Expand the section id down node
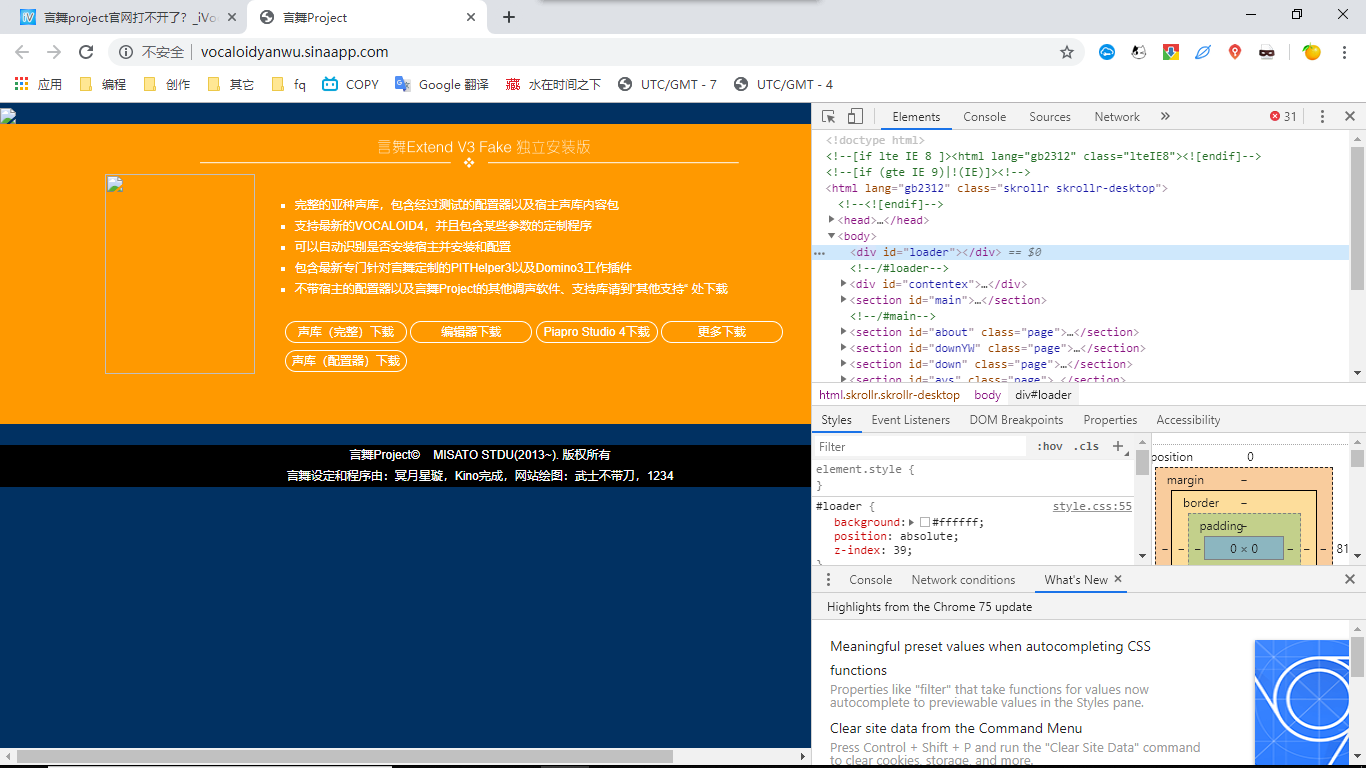This screenshot has height=768, width=1366. [844, 364]
